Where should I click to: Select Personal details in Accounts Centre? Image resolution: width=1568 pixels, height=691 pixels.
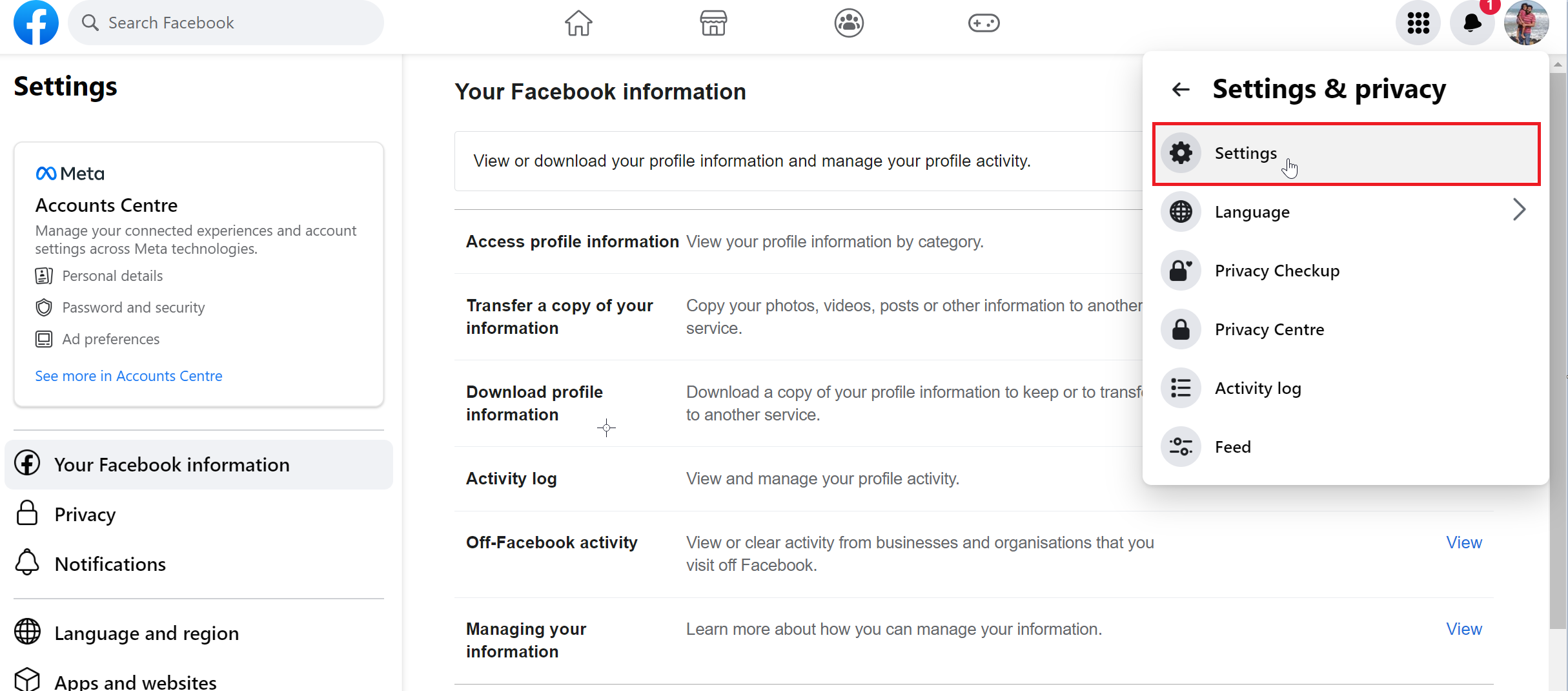coord(112,275)
